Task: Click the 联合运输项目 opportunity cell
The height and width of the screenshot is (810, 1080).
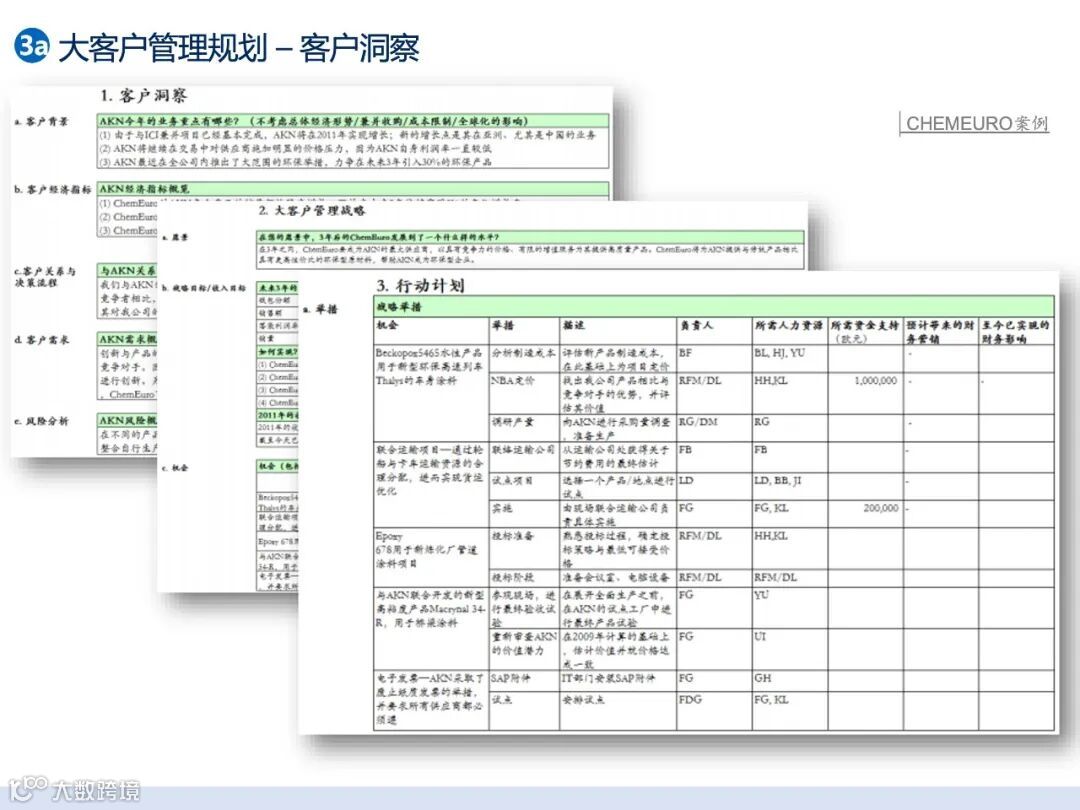Action: 431,485
